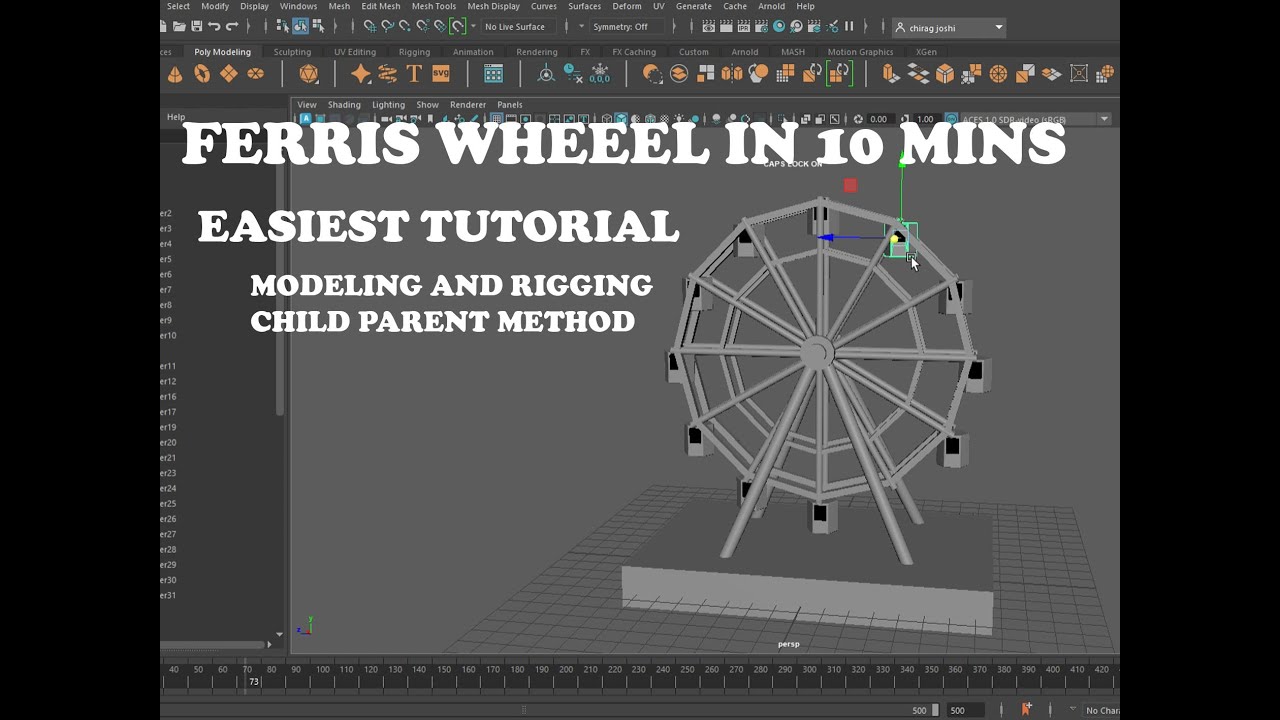Toggle snap to grids magnet icon
The image size is (1280, 720).
point(370,27)
